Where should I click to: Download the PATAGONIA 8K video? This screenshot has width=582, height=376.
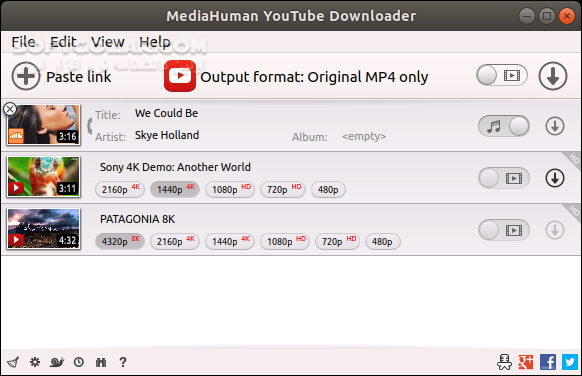pos(555,230)
